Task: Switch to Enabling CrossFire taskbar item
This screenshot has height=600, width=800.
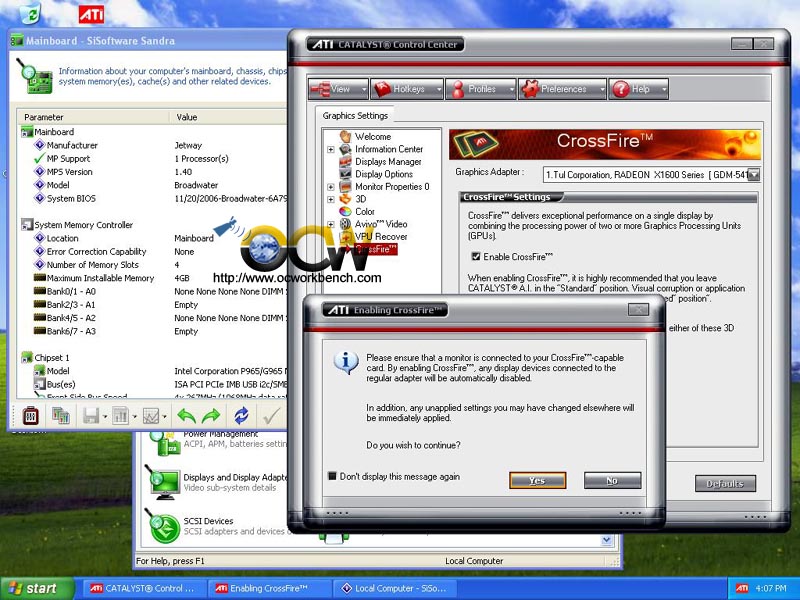Action: click(269, 588)
